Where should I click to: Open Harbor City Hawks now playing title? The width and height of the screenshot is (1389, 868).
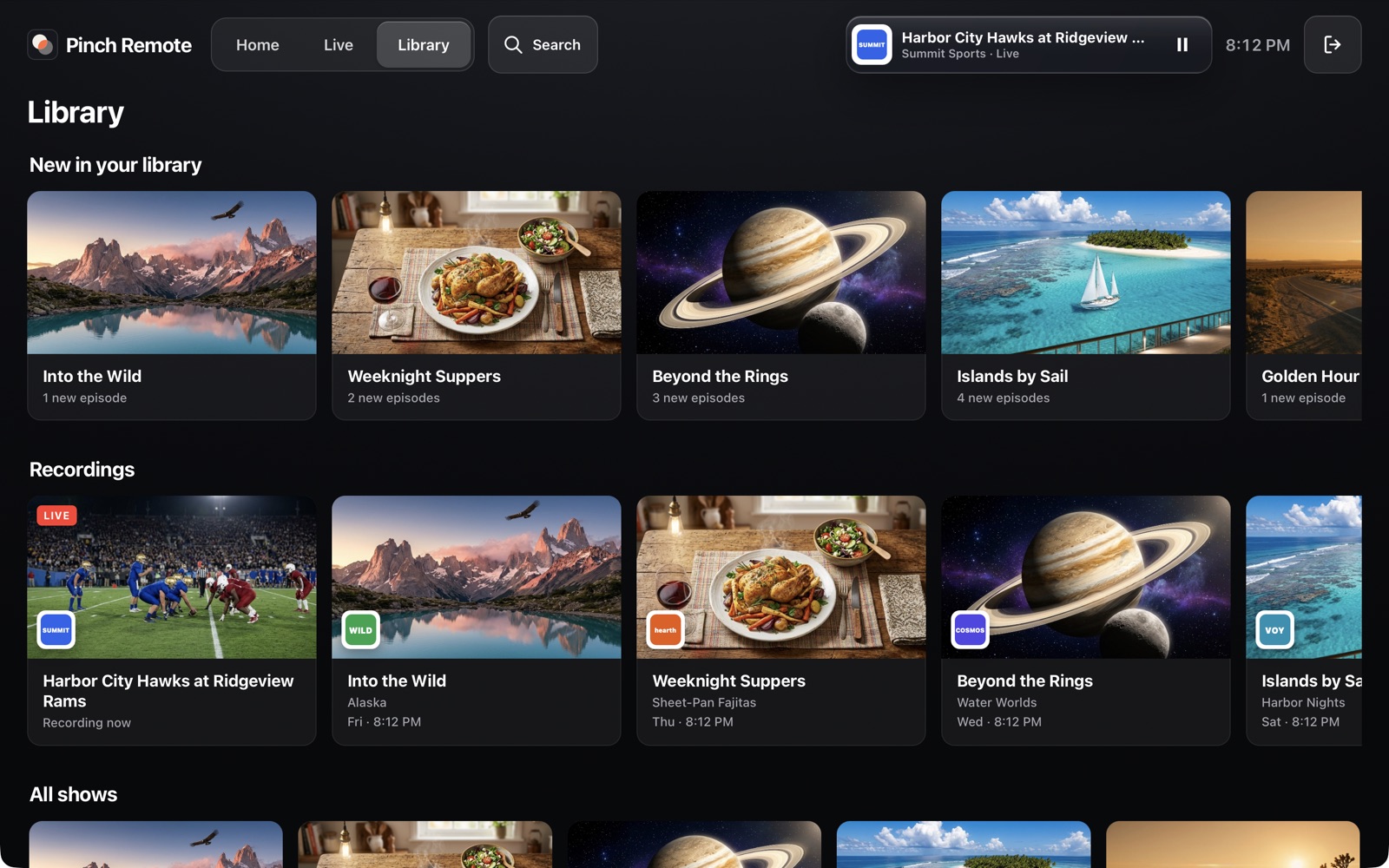click(x=1023, y=37)
